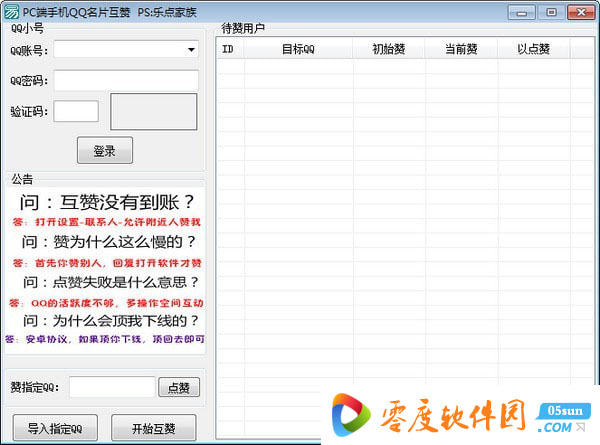Image resolution: width=600 pixels, height=445 pixels.
Task: Click the 当前赞 column header
Action: [x=460, y=49]
